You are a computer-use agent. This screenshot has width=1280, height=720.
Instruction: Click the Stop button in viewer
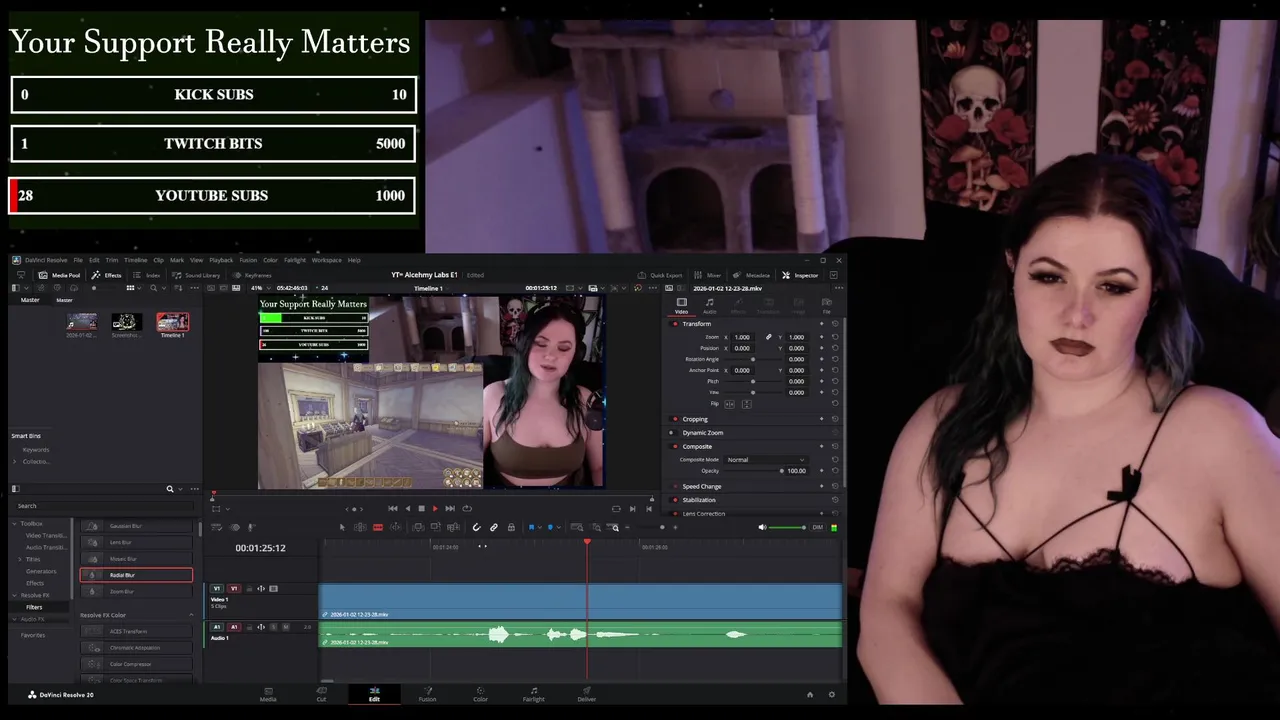tap(421, 508)
